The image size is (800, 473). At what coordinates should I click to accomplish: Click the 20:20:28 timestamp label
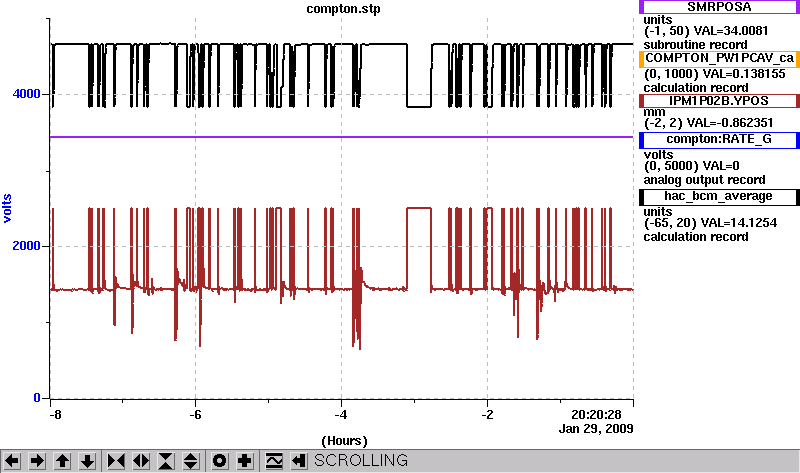(596, 414)
